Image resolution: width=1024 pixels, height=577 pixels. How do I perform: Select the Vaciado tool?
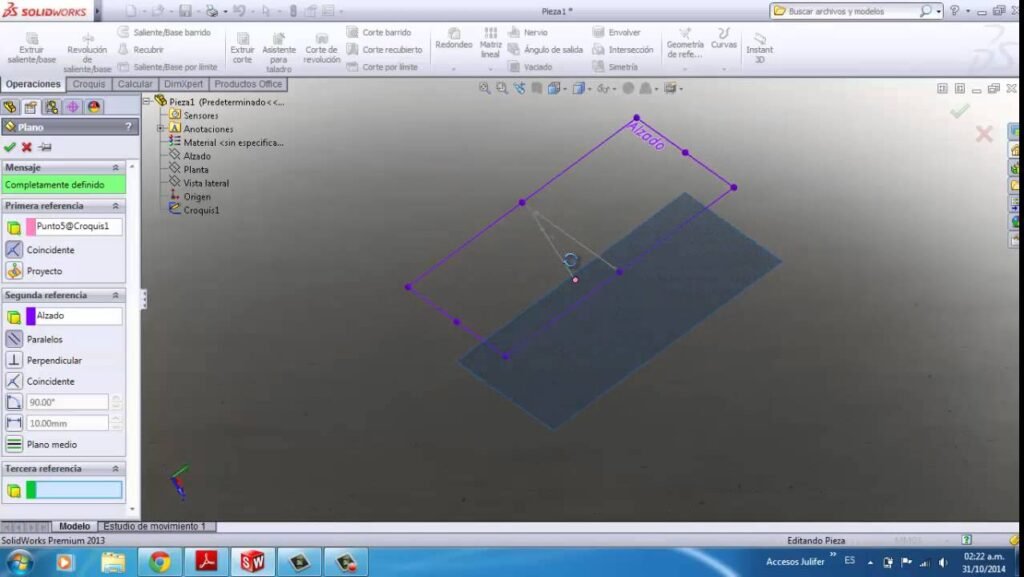point(530,67)
